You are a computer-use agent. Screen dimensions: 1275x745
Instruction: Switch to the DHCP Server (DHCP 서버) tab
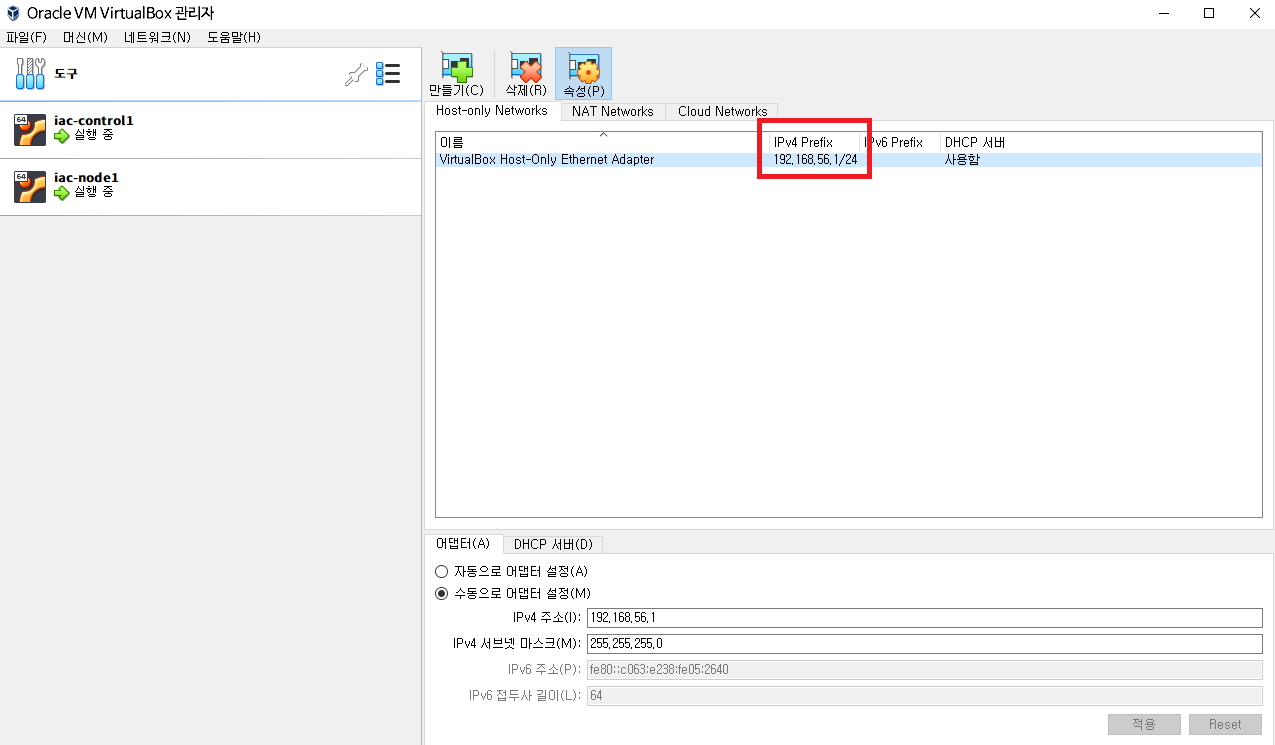click(x=553, y=544)
